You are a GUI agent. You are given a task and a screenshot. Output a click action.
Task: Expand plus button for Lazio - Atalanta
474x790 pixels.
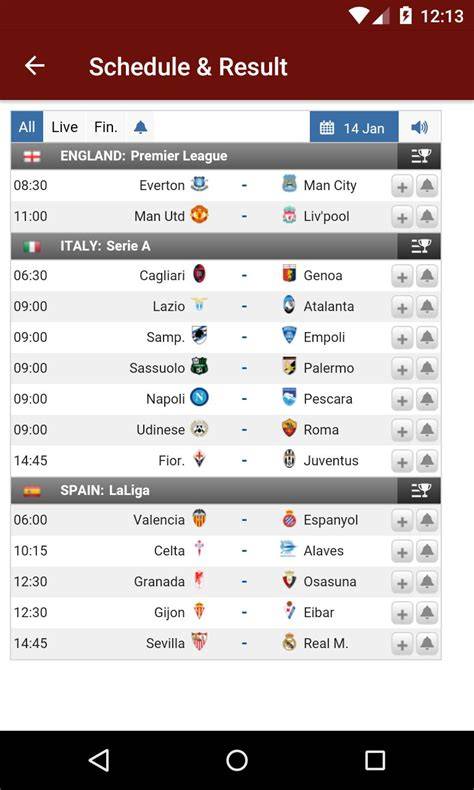[402, 307]
